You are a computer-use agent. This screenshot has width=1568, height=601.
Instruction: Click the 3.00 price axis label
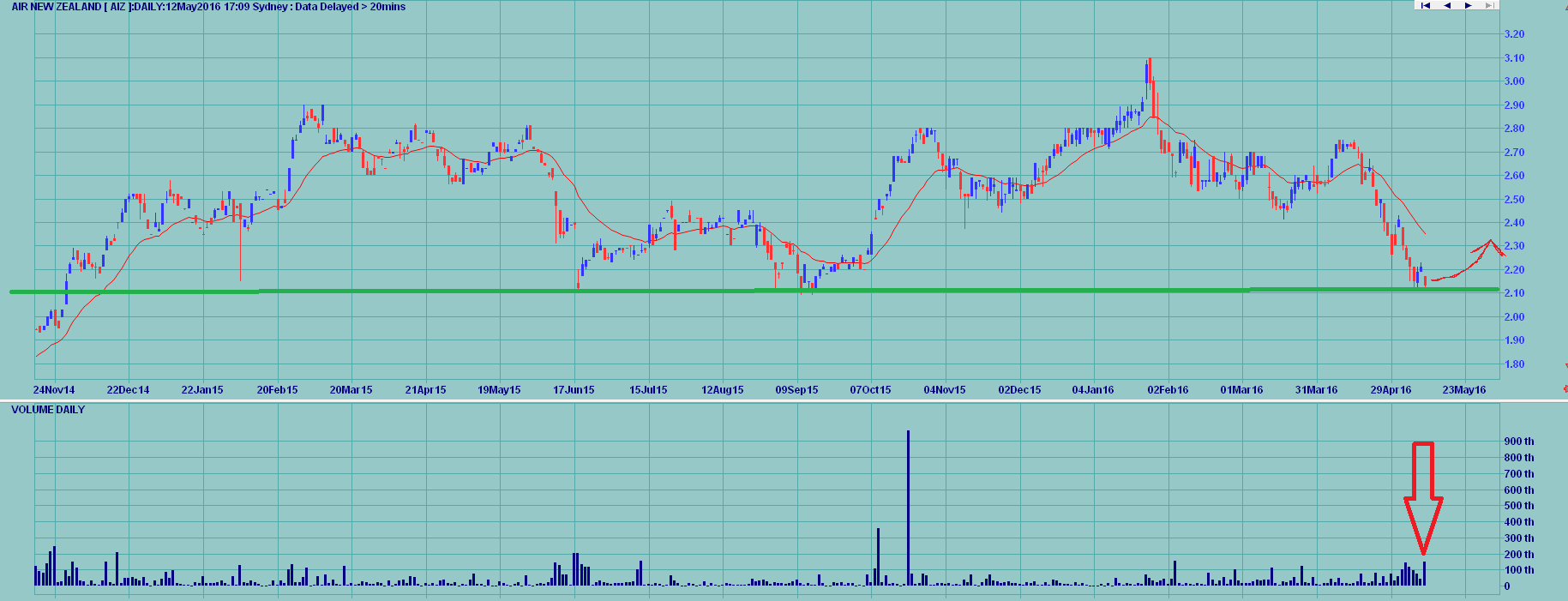click(1515, 81)
